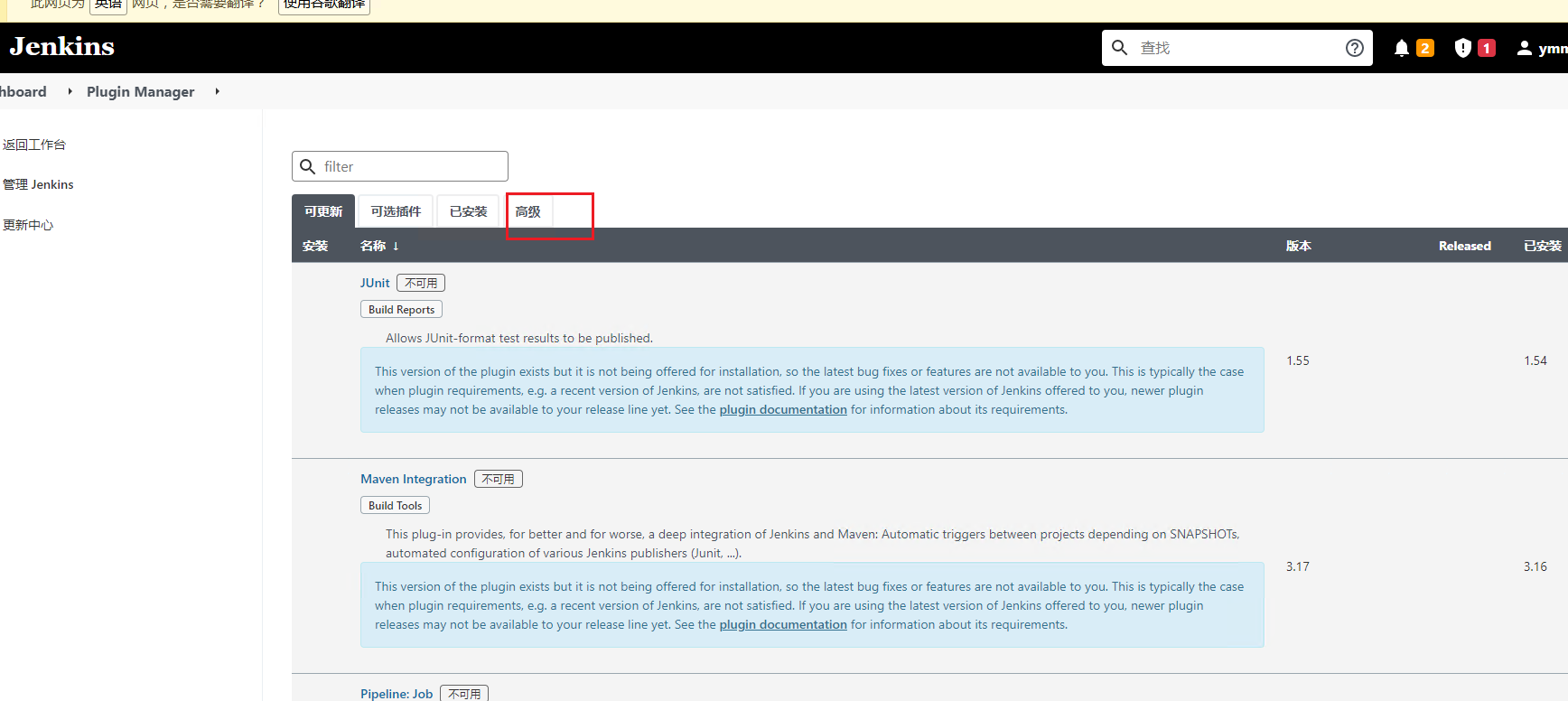Sort by the Released column header
The width and height of the screenshot is (1568, 701).
point(1465,246)
